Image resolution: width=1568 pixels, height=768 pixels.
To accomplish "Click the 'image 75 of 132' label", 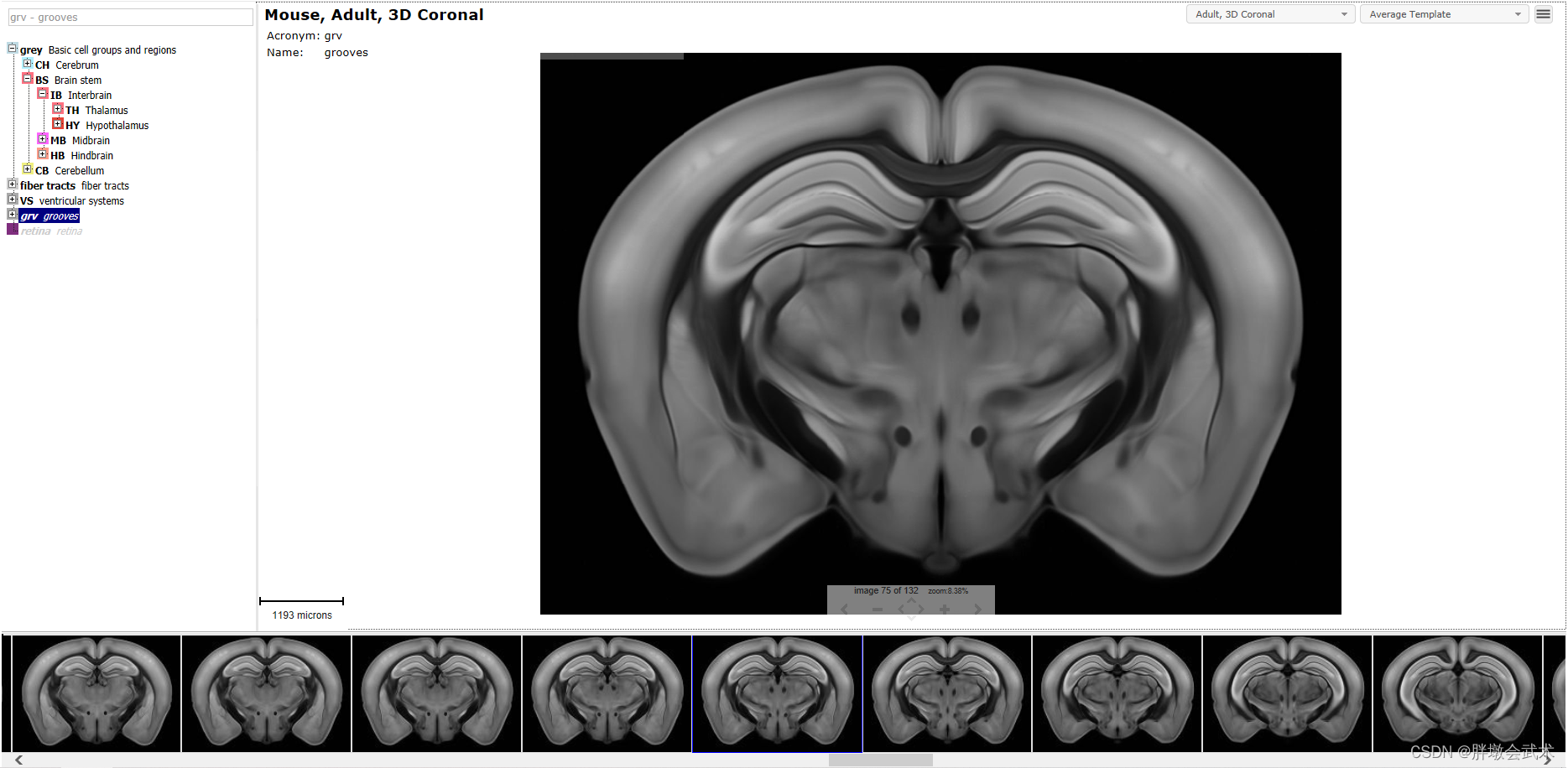I will coord(886,590).
